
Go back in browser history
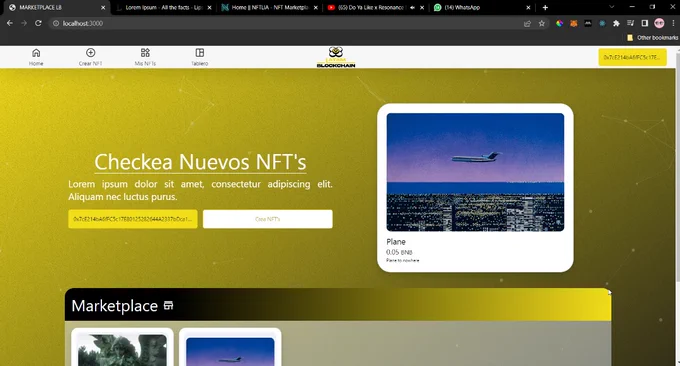pos(10,23)
